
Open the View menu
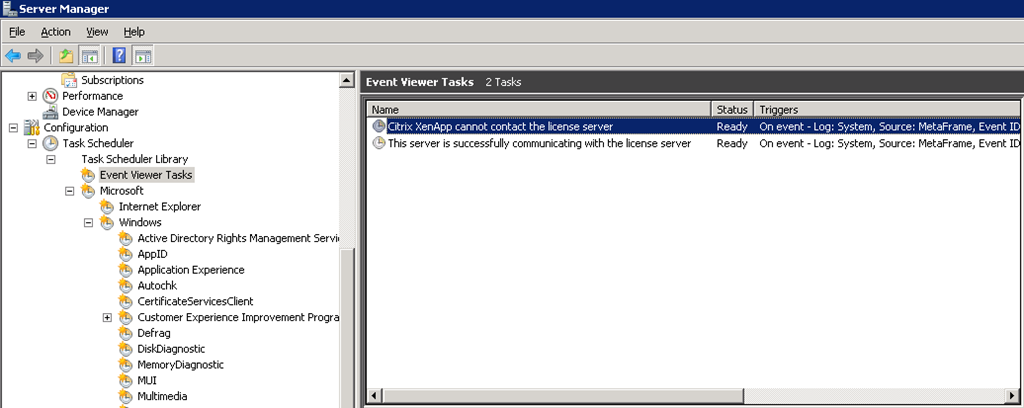pyautogui.click(x=97, y=32)
